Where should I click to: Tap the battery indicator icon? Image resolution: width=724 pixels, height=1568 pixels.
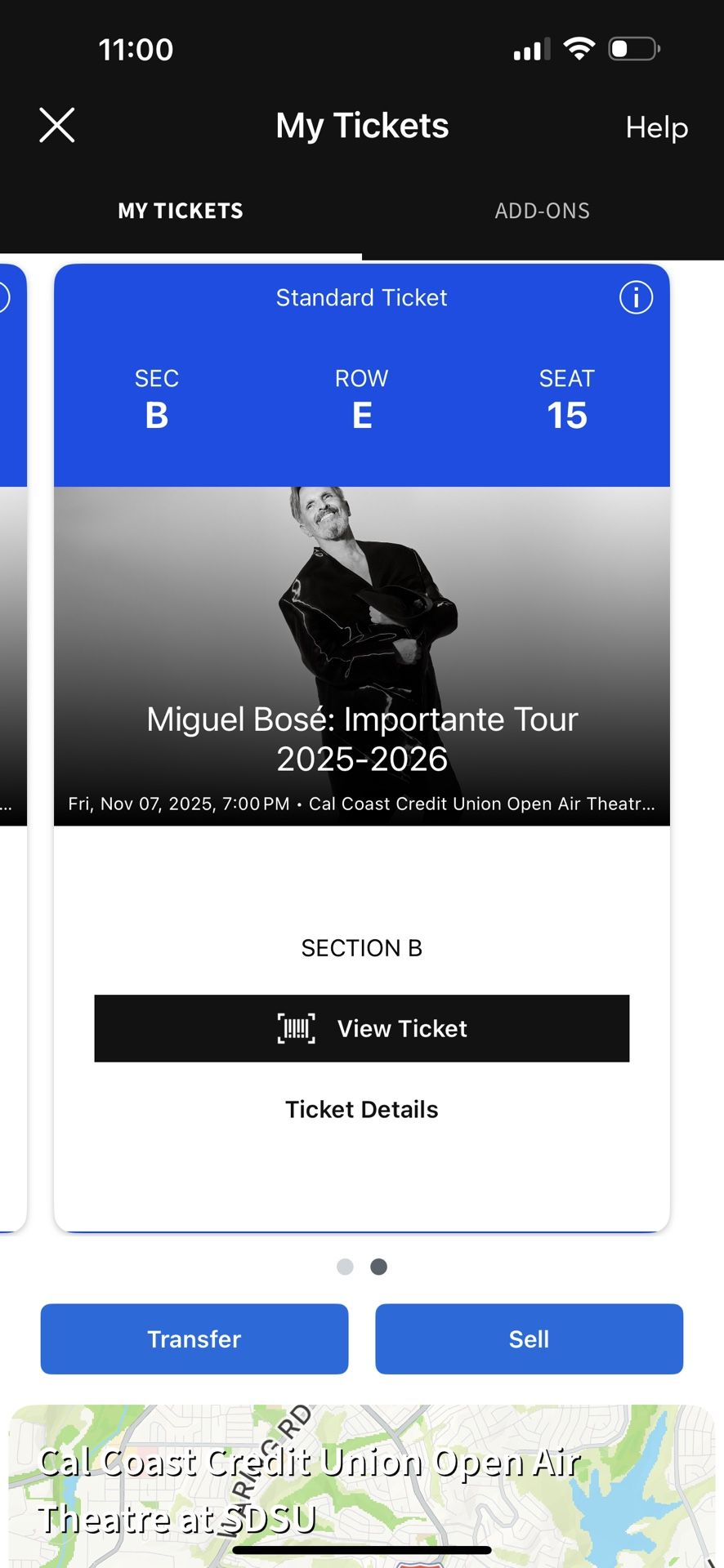[x=634, y=49]
